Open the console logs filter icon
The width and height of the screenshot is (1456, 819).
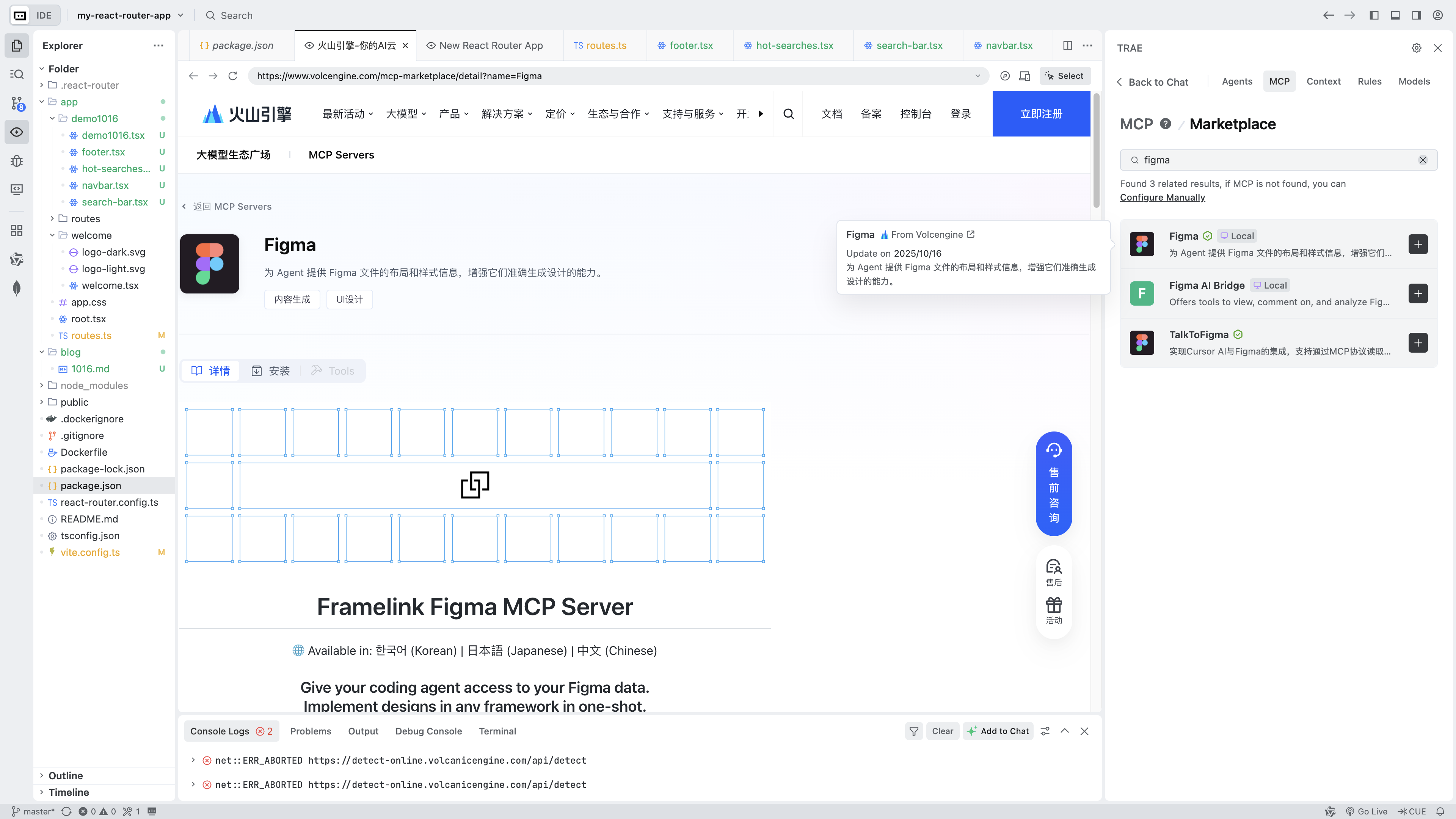click(x=913, y=731)
